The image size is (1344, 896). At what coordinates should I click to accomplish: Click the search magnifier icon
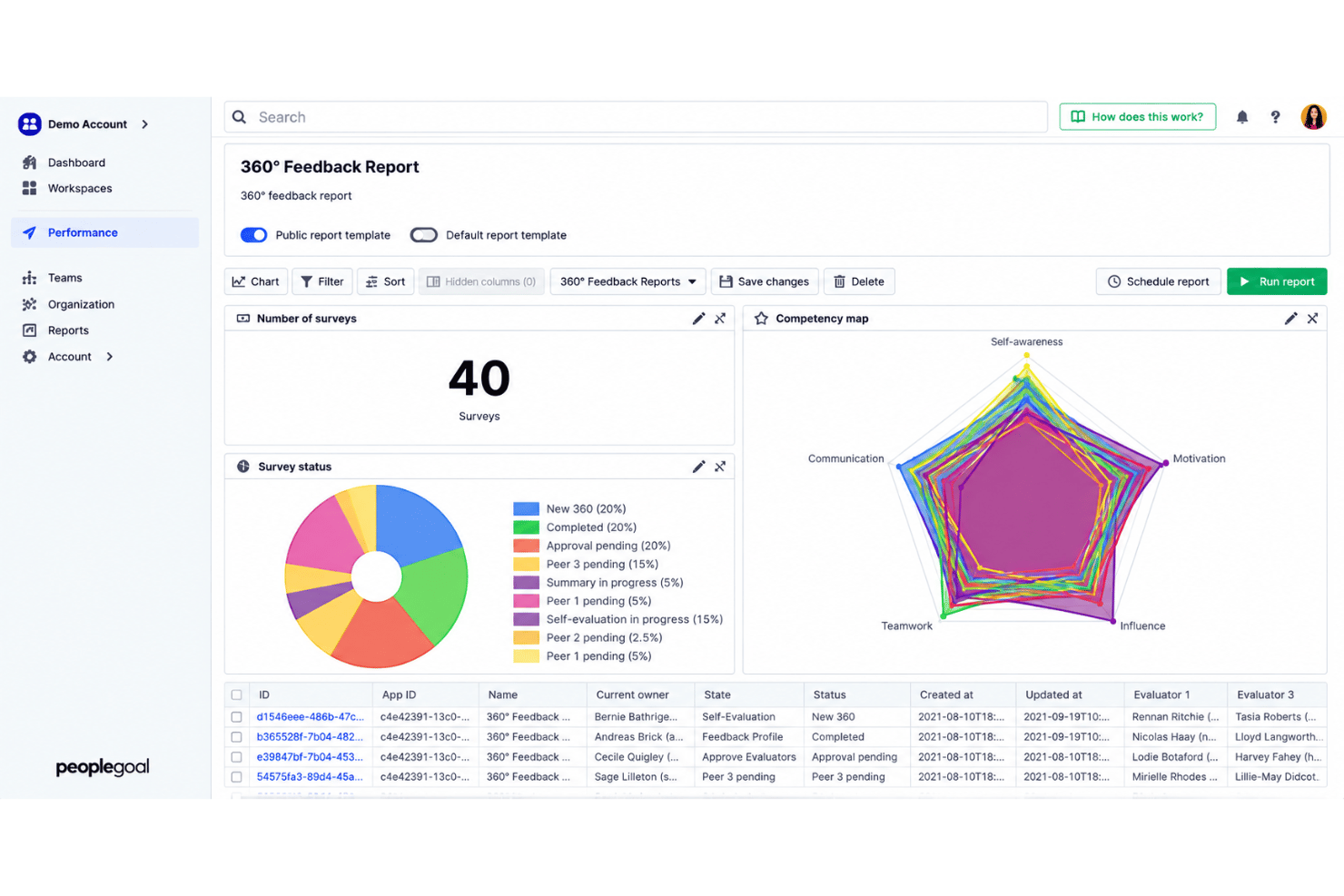pyautogui.click(x=240, y=117)
